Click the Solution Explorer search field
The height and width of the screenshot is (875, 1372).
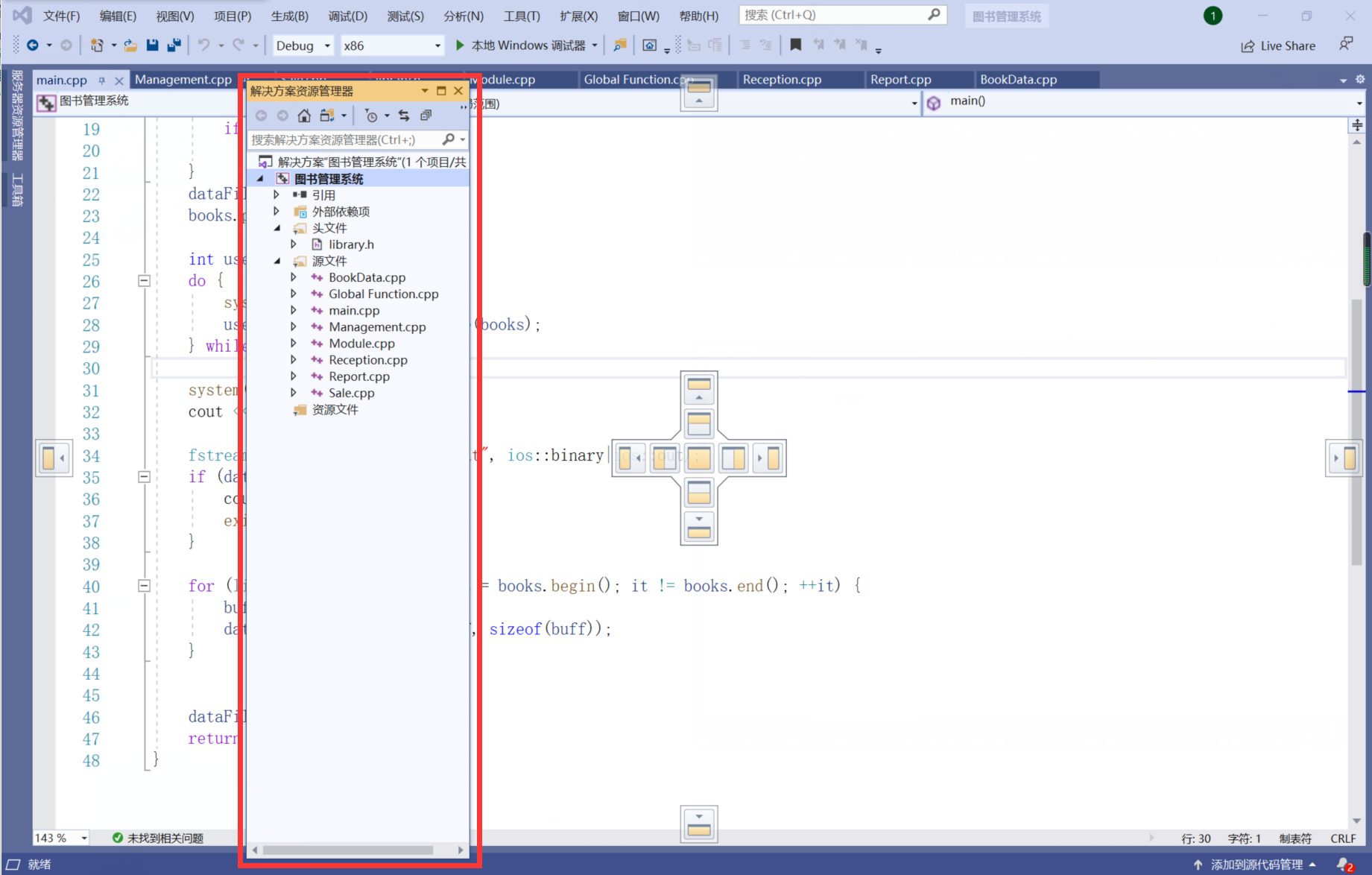tap(343, 139)
